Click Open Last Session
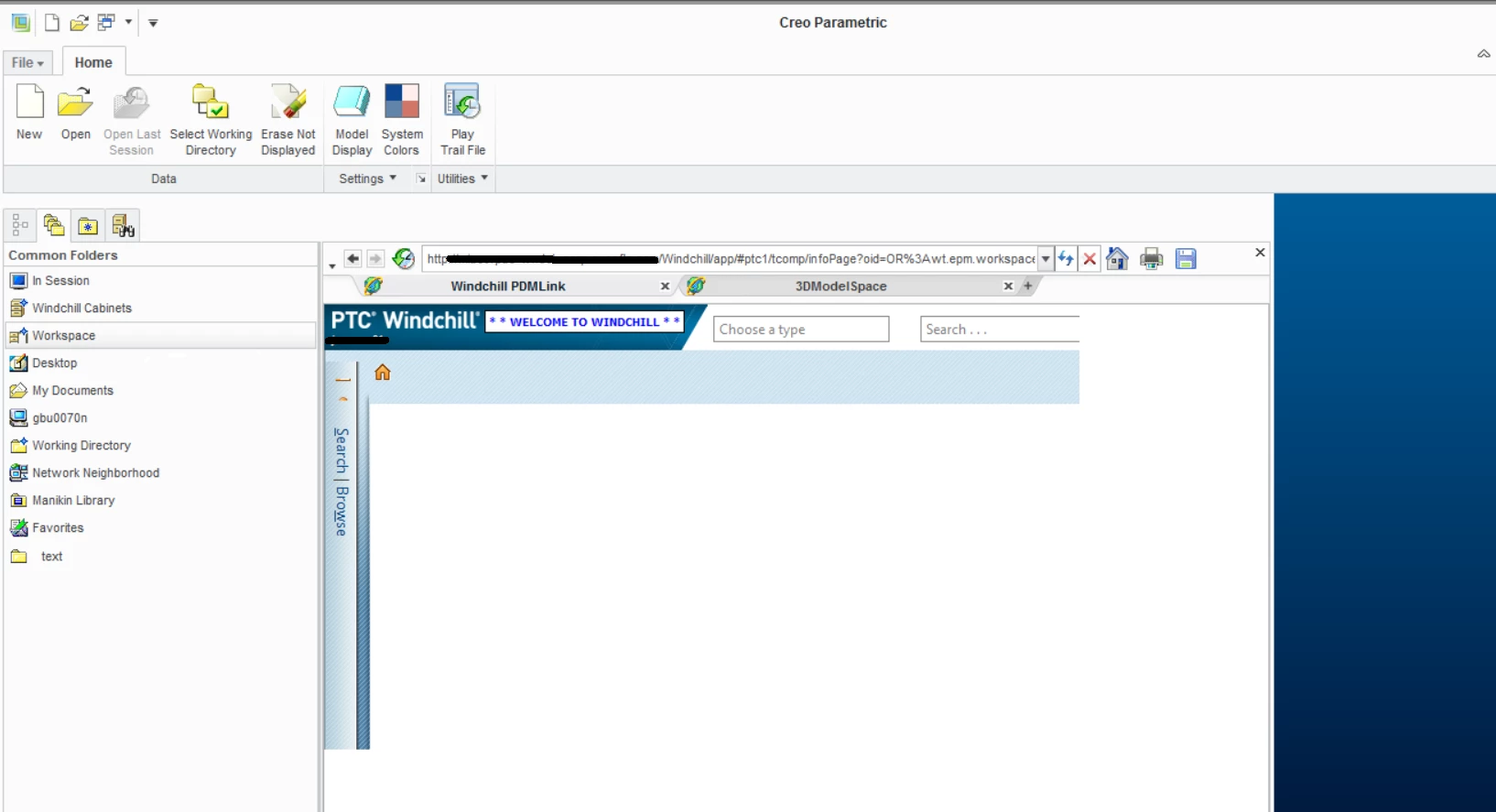 (x=132, y=121)
